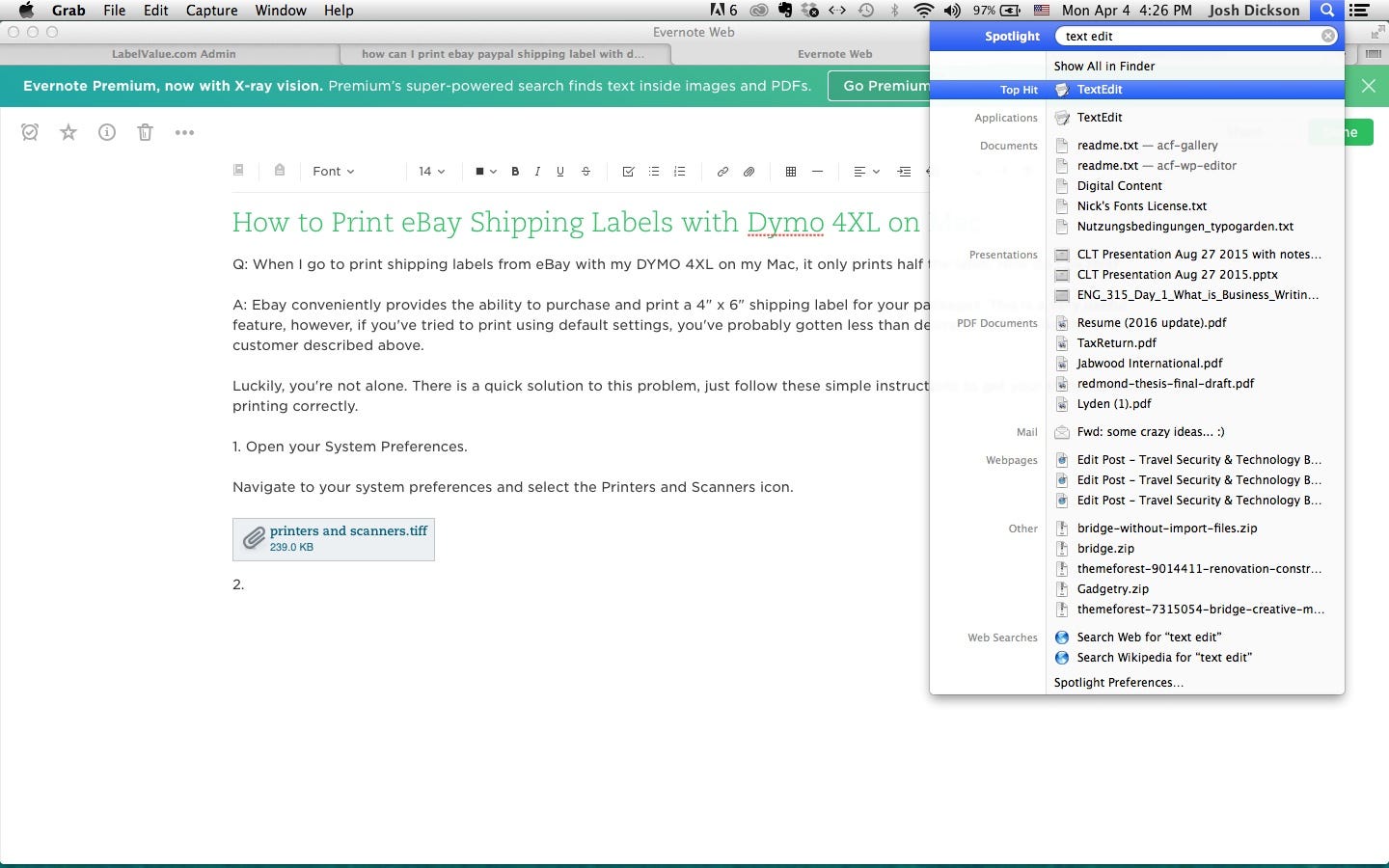Click the lock icon in the editor toolbar
The width and height of the screenshot is (1389, 868).
pyautogui.click(x=280, y=170)
